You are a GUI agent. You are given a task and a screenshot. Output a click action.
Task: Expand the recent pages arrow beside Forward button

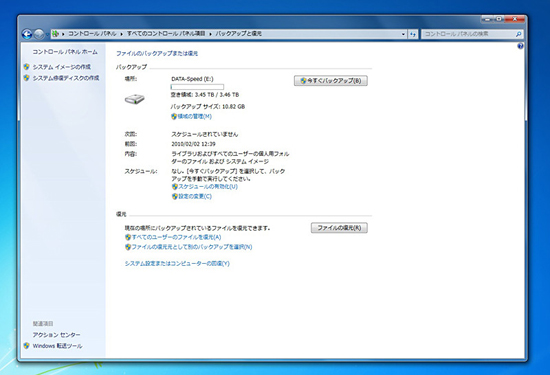tap(47, 34)
